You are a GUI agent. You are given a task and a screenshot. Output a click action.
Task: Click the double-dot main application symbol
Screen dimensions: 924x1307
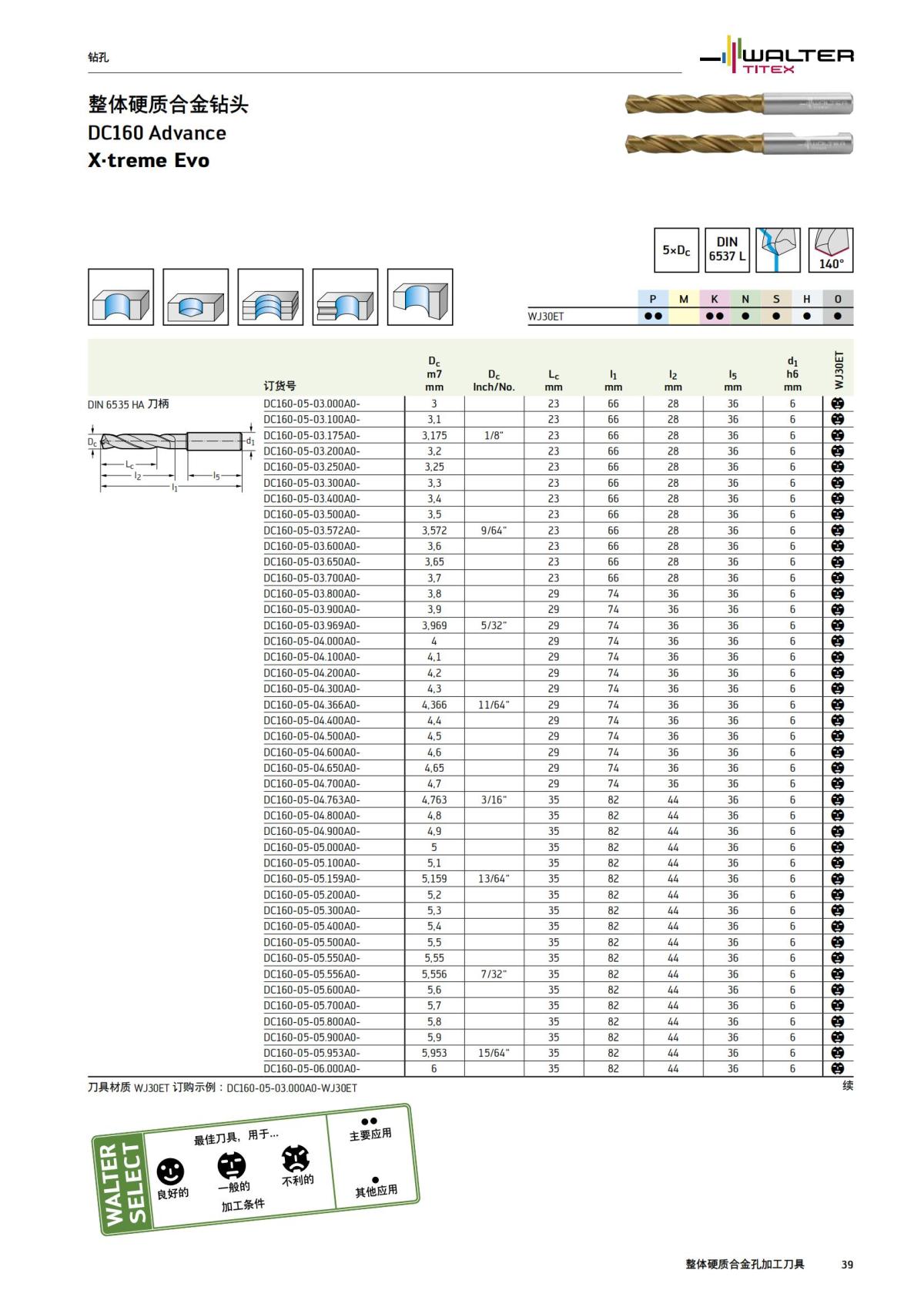(x=370, y=1121)
